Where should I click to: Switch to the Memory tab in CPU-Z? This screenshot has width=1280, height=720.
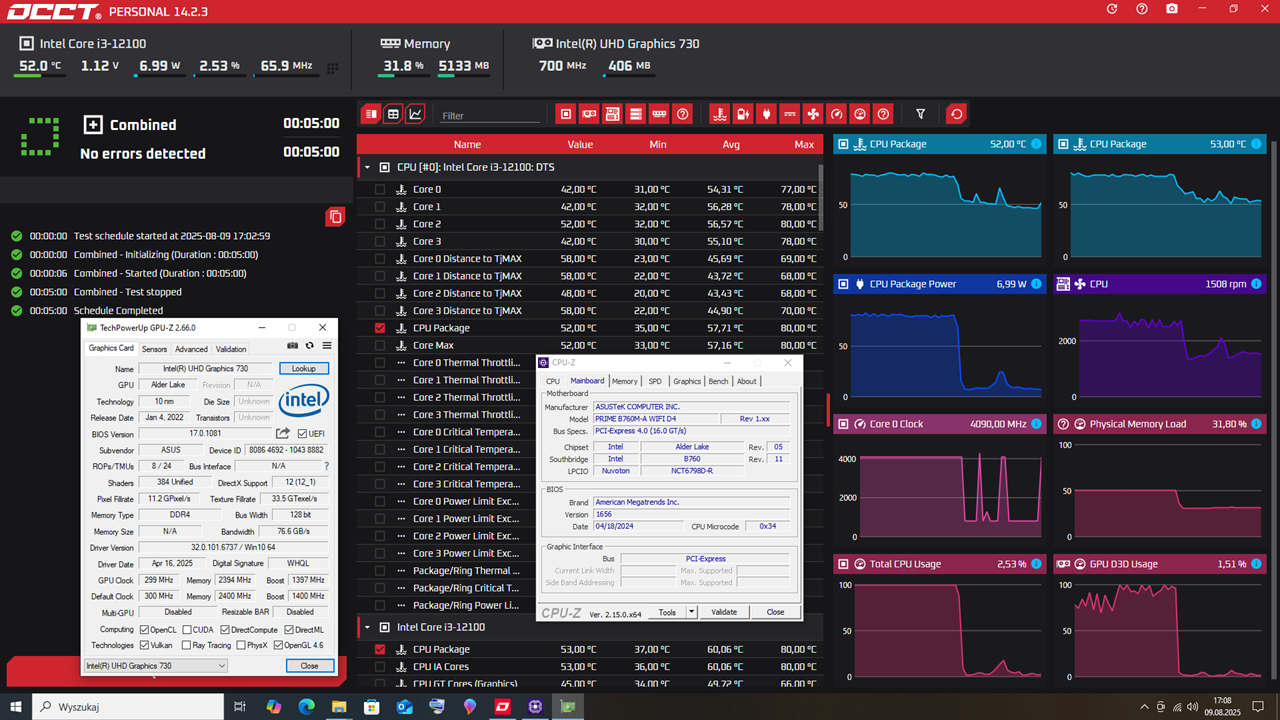624,381
